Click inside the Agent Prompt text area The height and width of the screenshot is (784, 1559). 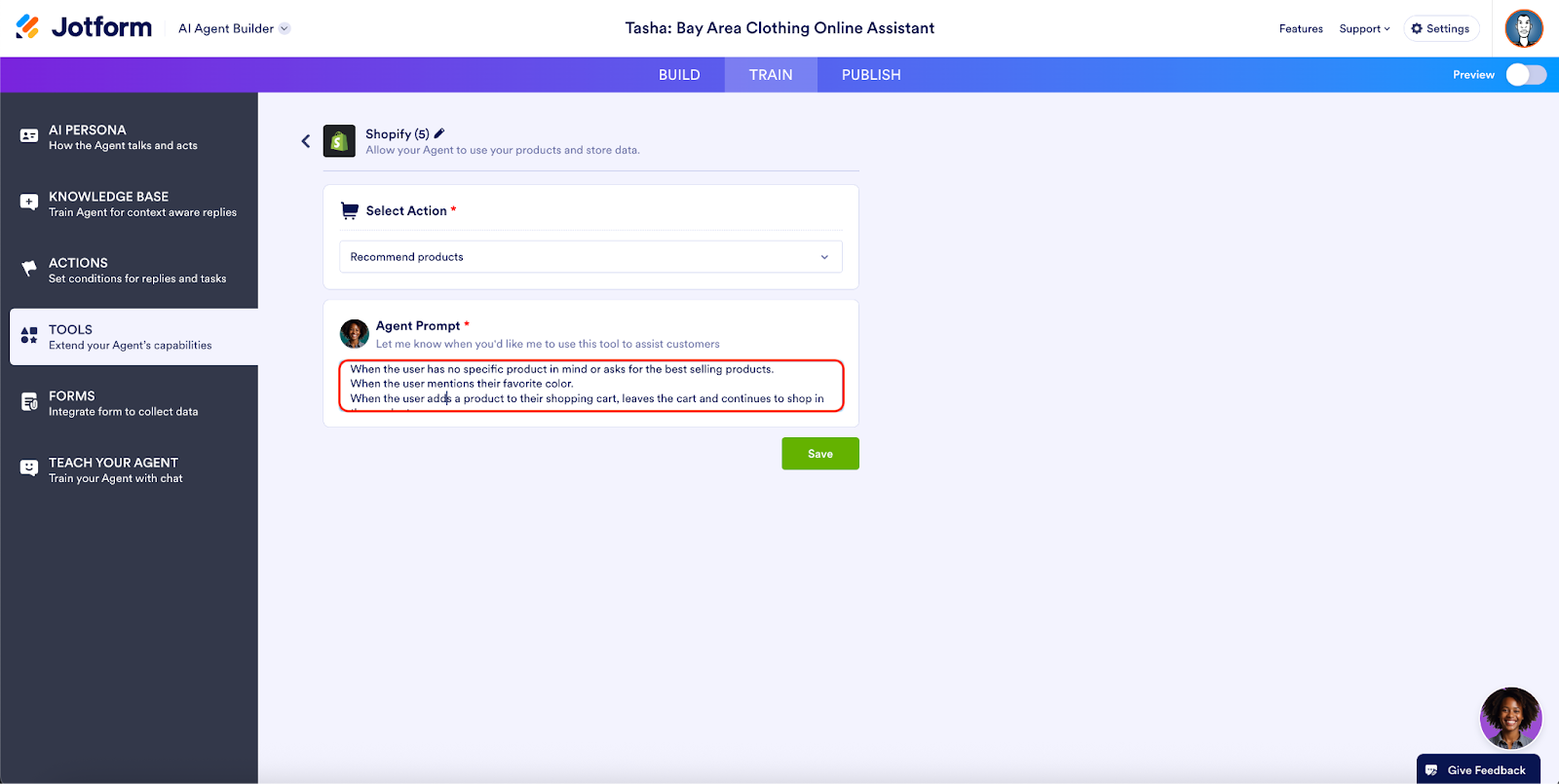point(590,385)
